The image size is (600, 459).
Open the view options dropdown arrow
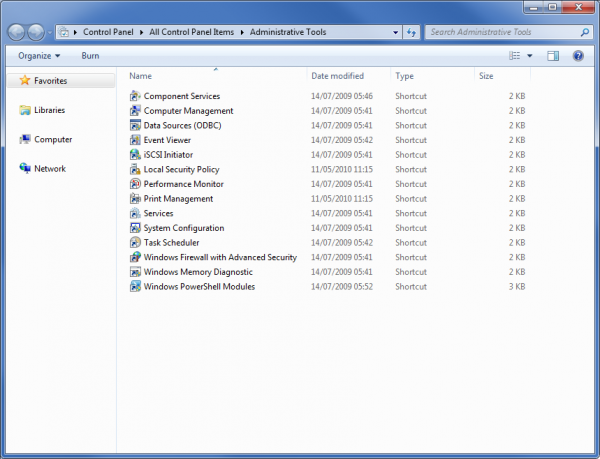point(530,56)
